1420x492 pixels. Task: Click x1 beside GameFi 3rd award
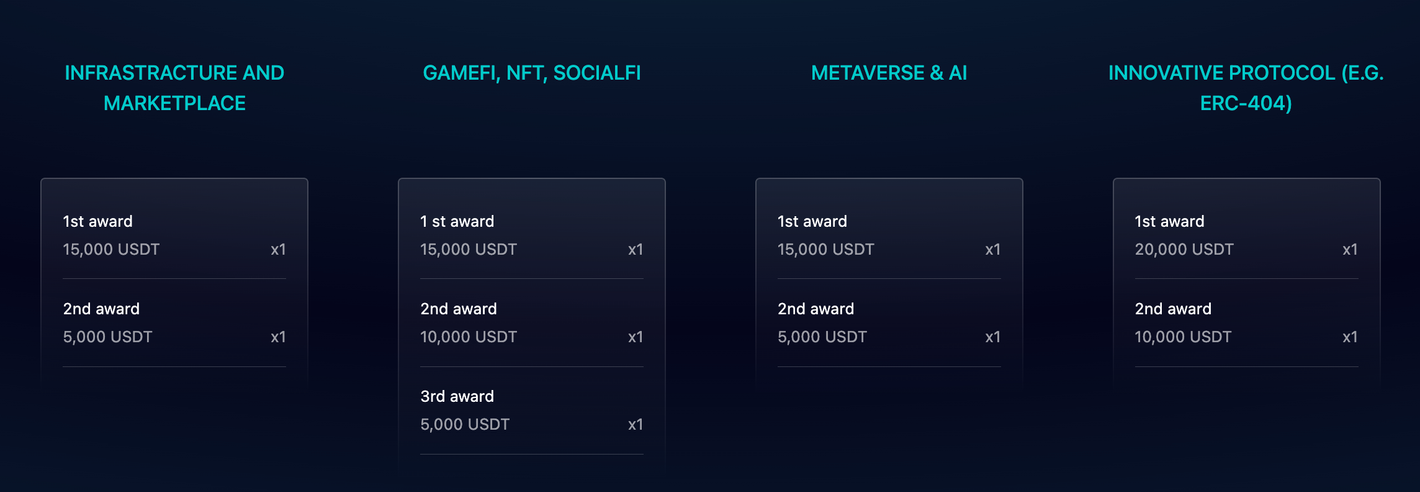[635, 425]
